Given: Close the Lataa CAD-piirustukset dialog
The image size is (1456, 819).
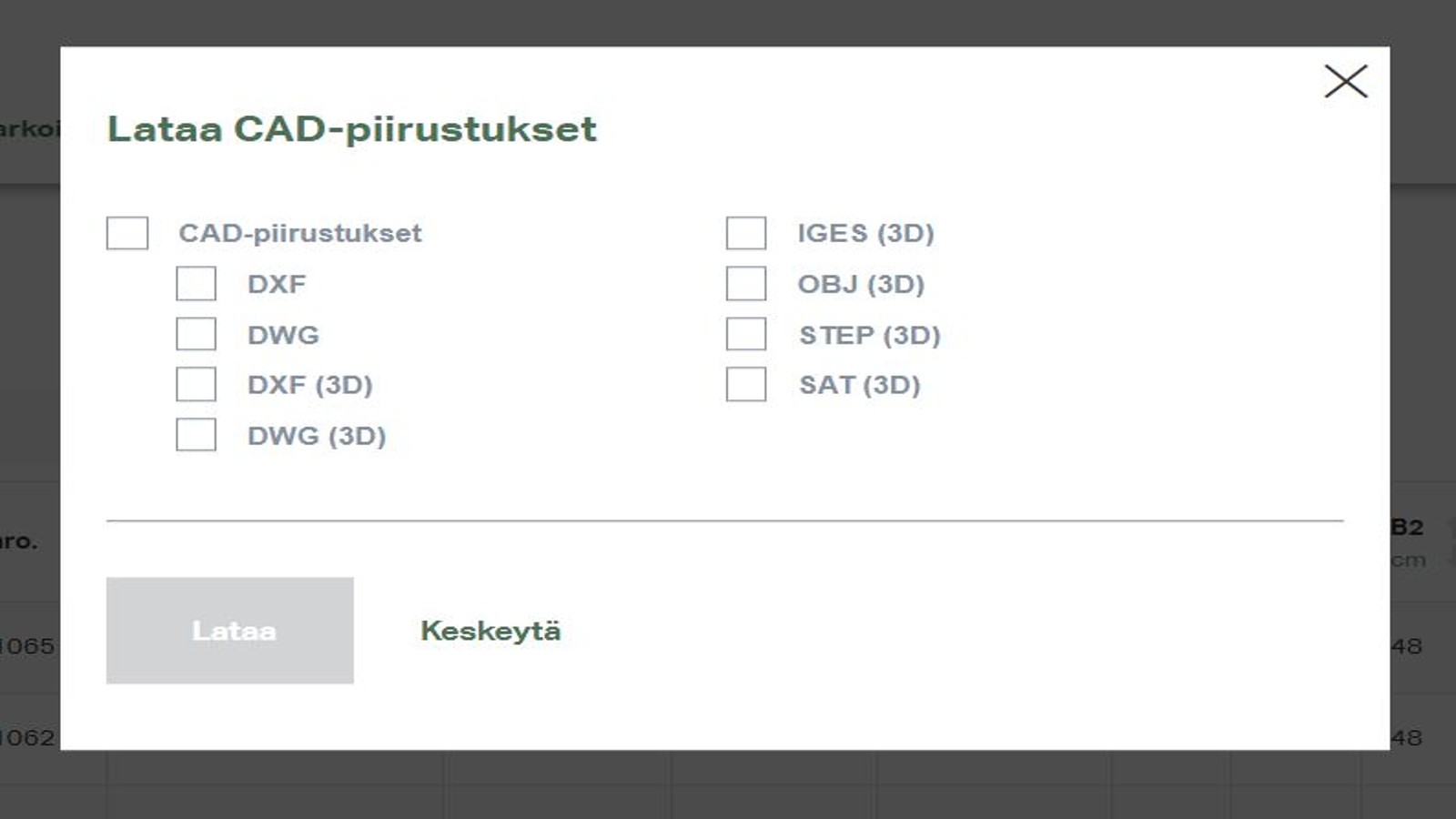Looking at the screenshot, I should [1347, 81].
